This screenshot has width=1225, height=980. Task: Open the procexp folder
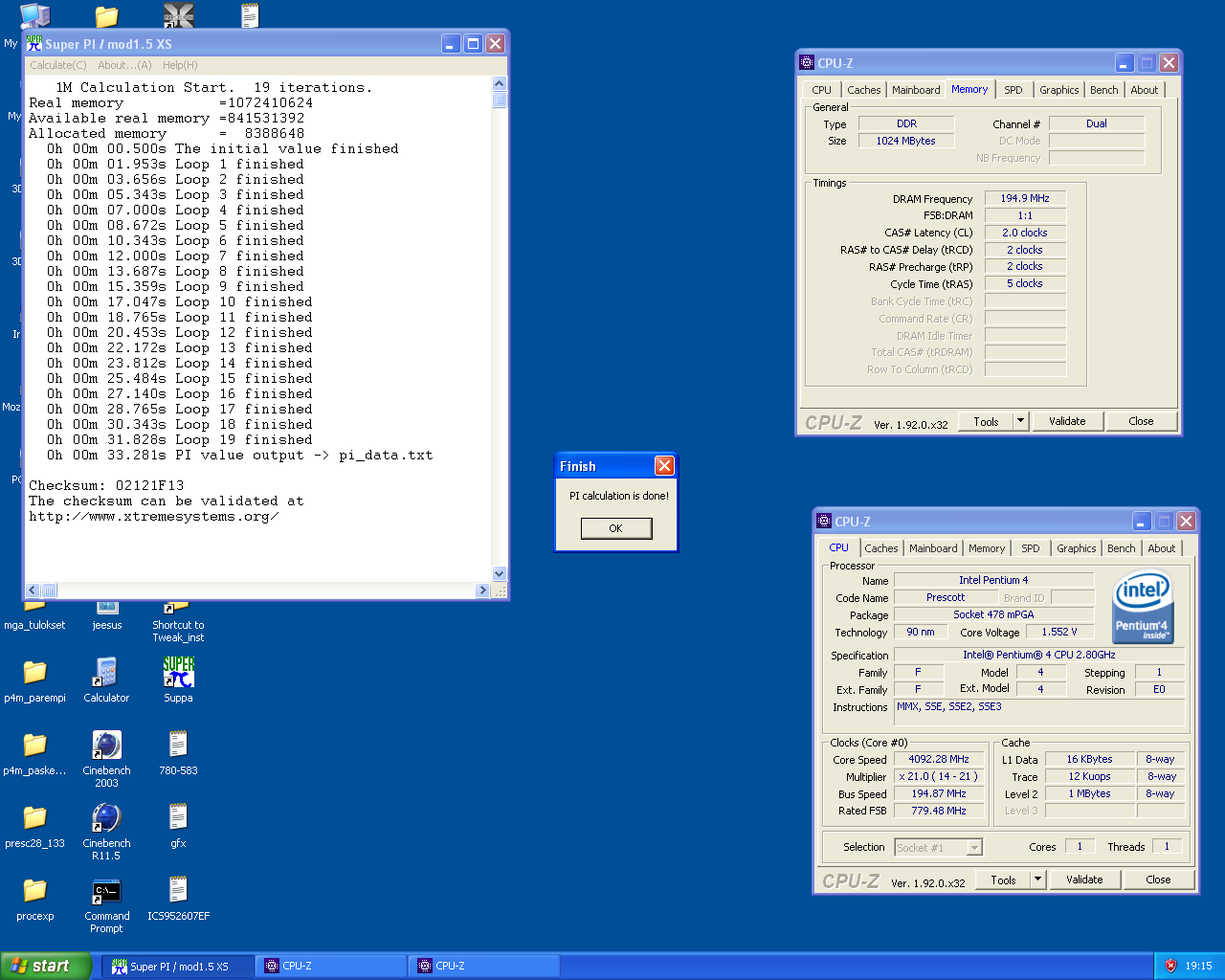pos(34,899)
